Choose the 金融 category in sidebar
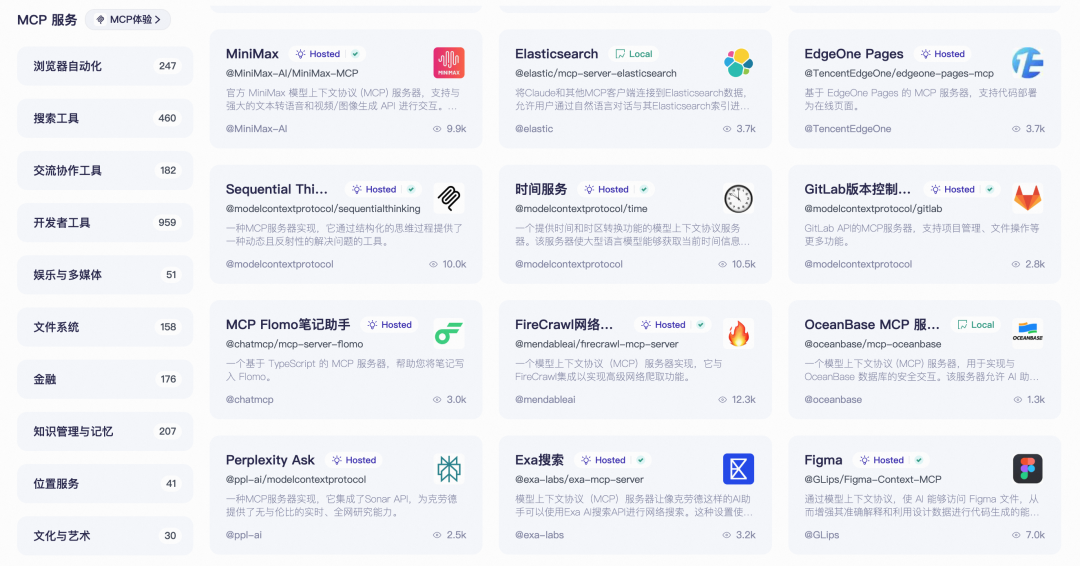 point(105,379)
